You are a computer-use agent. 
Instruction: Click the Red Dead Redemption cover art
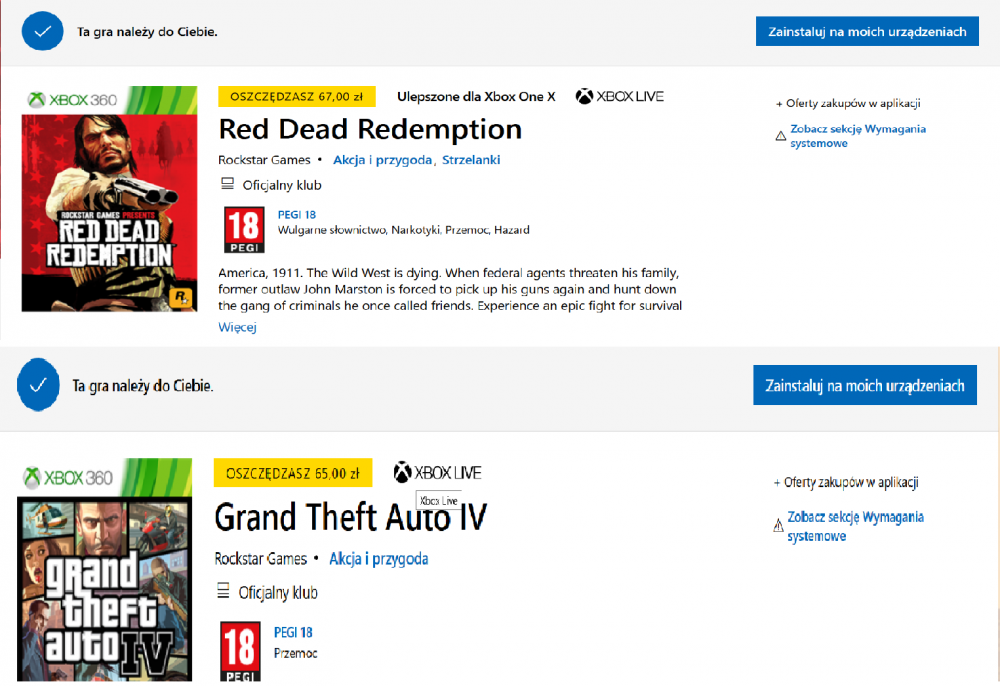(x=95, y=200)
